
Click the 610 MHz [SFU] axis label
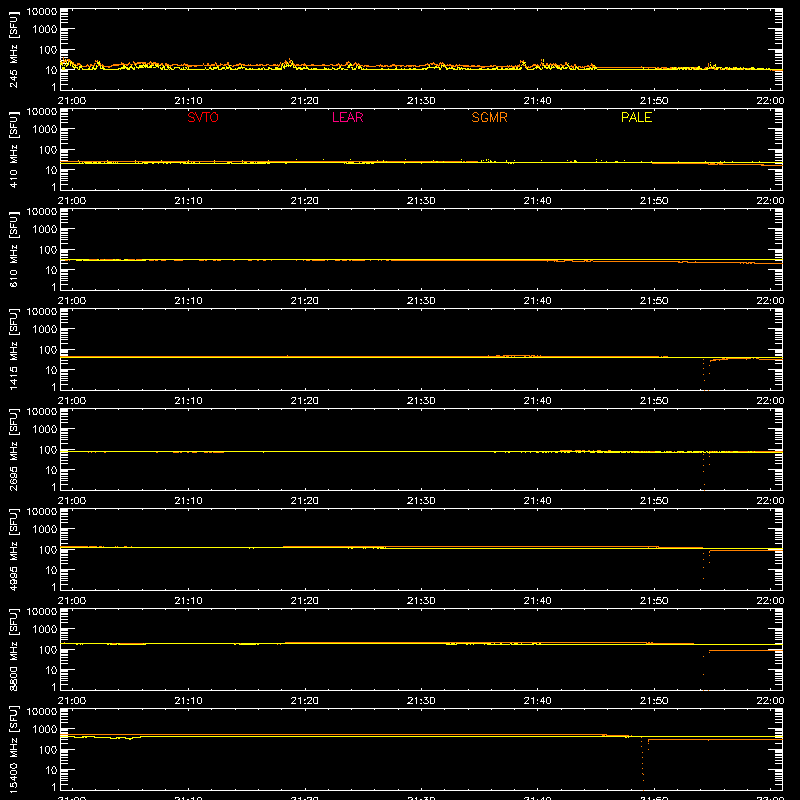(13, 249)
